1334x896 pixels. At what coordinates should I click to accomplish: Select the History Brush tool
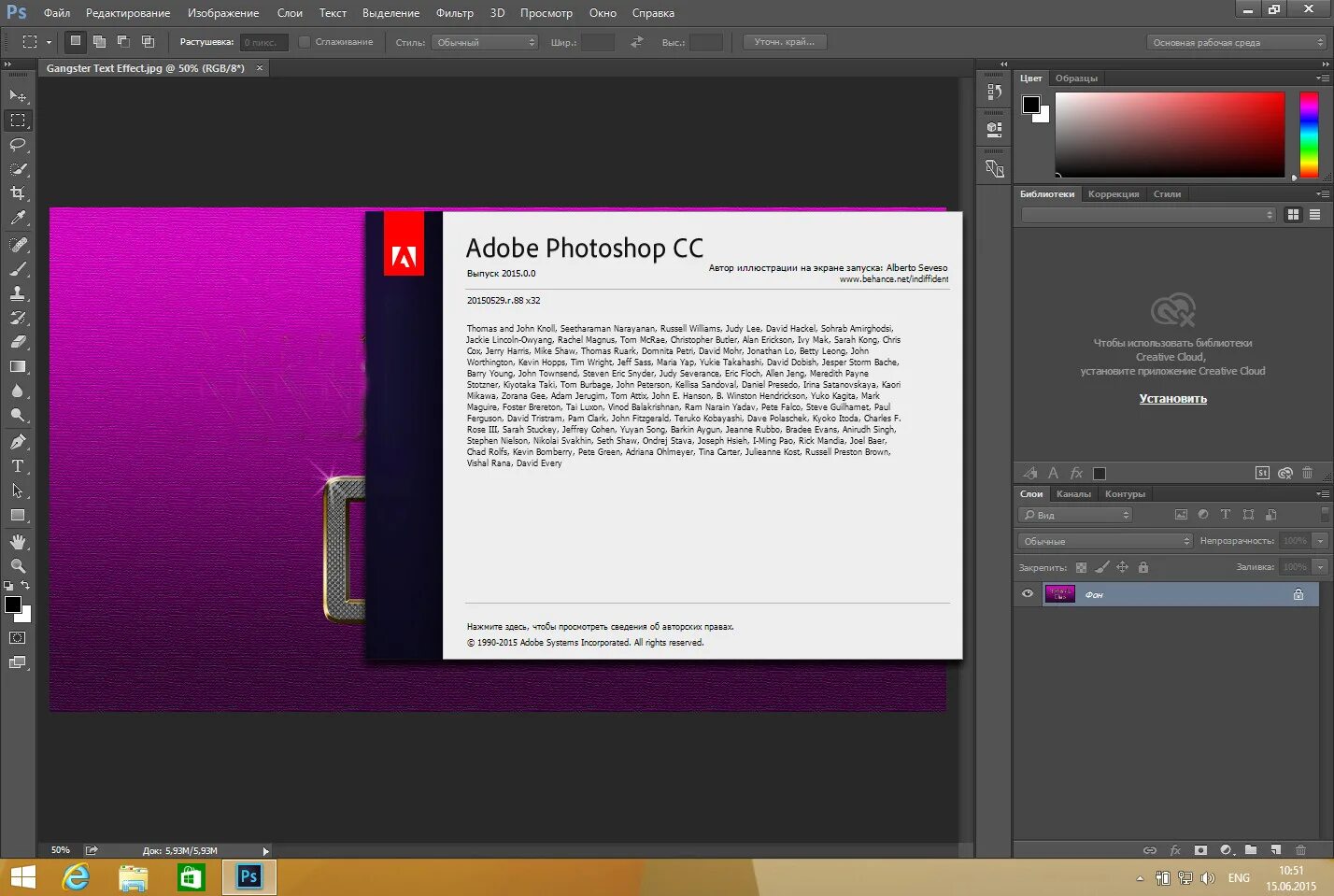18,318
